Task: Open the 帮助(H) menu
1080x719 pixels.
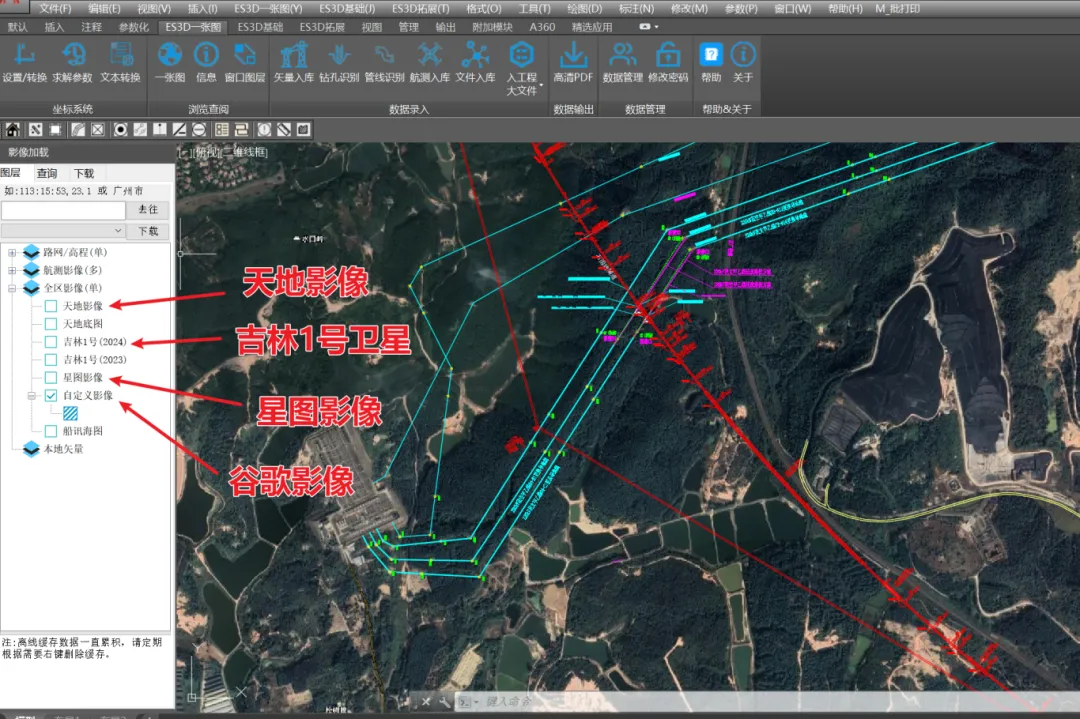Action: (x=844, y=9)
